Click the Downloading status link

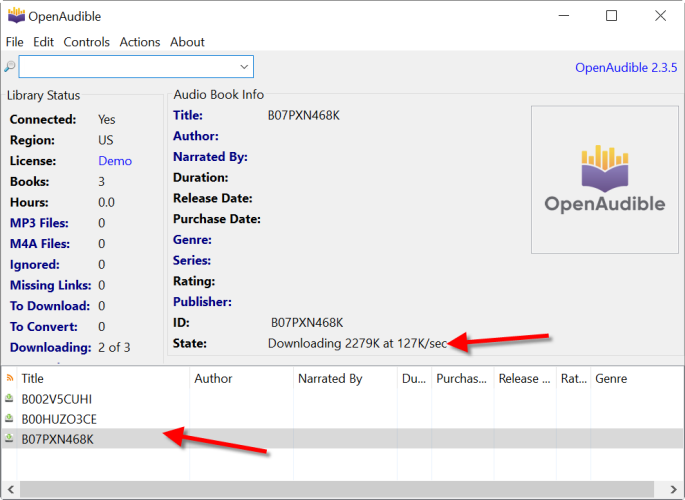(x=51, y=348)
